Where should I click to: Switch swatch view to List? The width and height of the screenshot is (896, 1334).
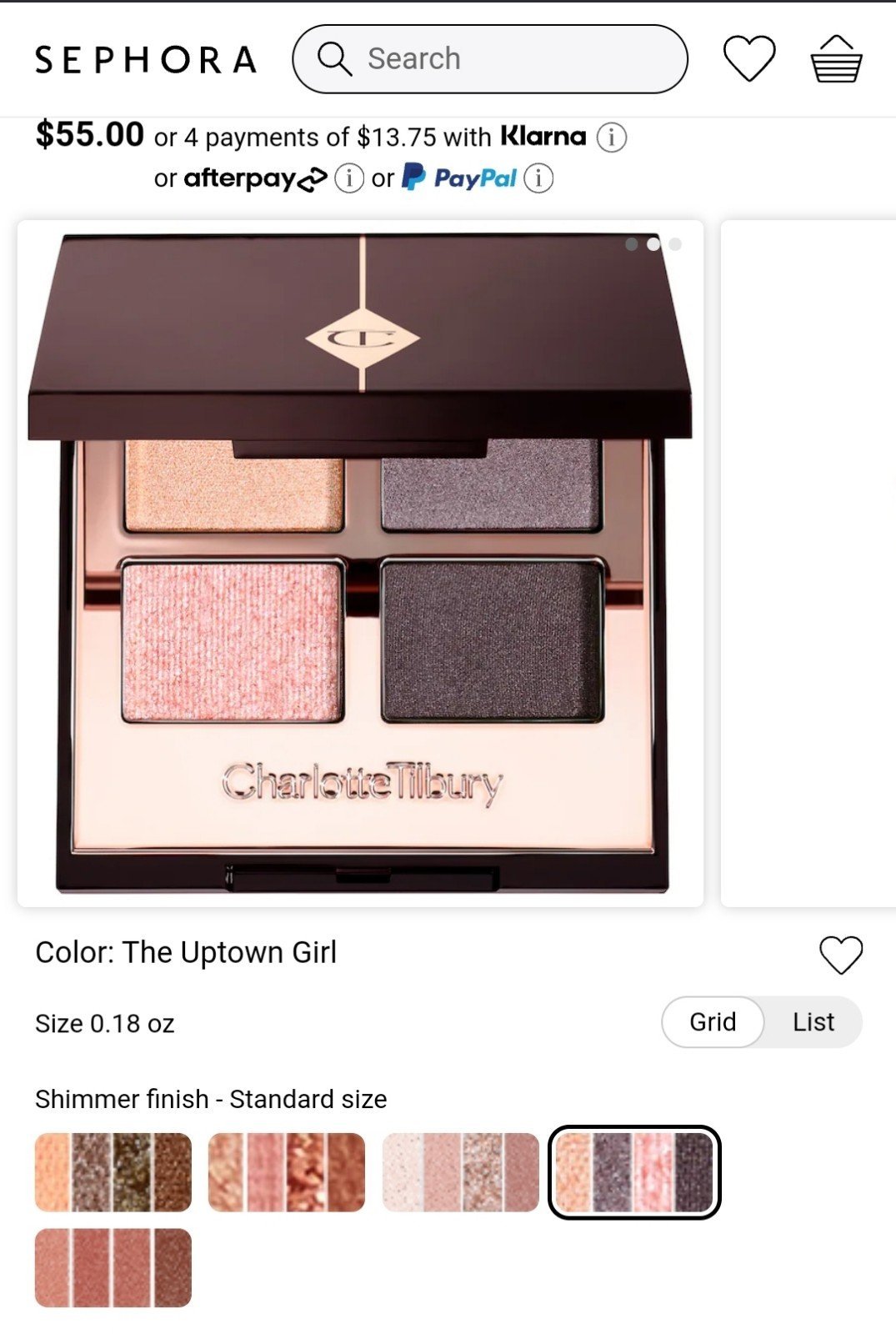click(813, 1022)
